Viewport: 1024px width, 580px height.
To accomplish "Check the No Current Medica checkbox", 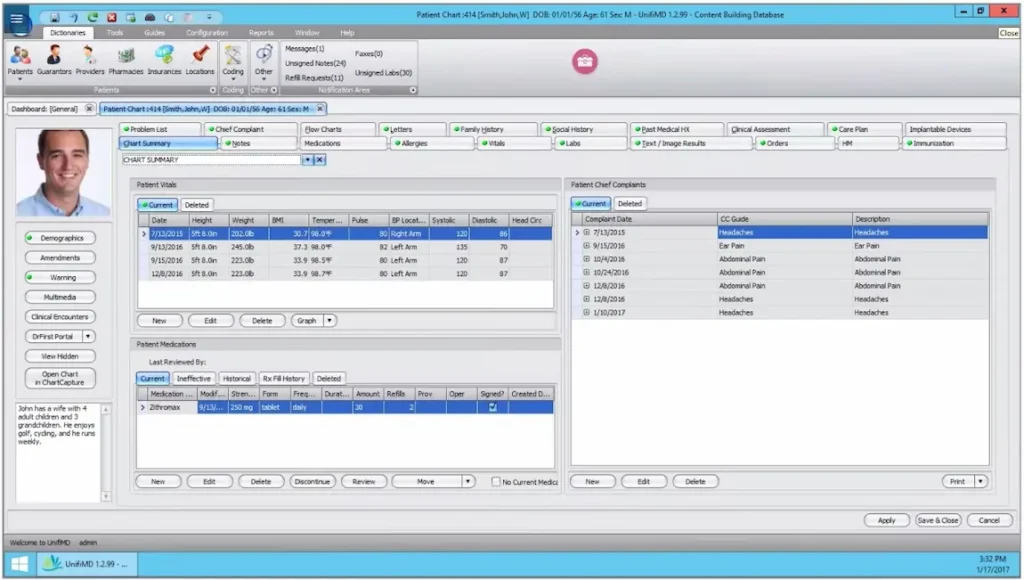I will pos(495,481).
